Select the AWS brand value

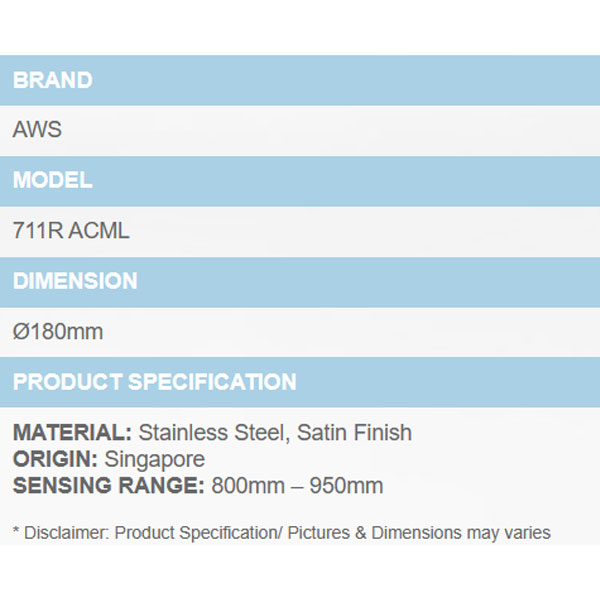coord(38,130)
